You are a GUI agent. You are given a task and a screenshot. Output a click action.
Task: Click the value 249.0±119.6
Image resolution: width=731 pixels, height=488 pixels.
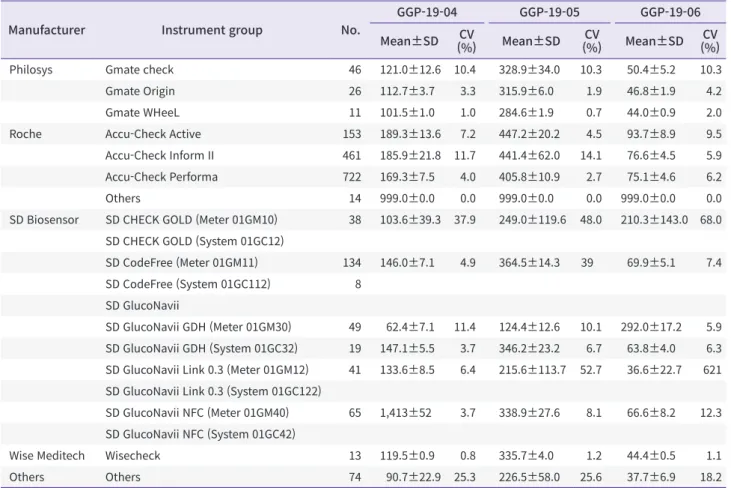[x=532, y=220]
